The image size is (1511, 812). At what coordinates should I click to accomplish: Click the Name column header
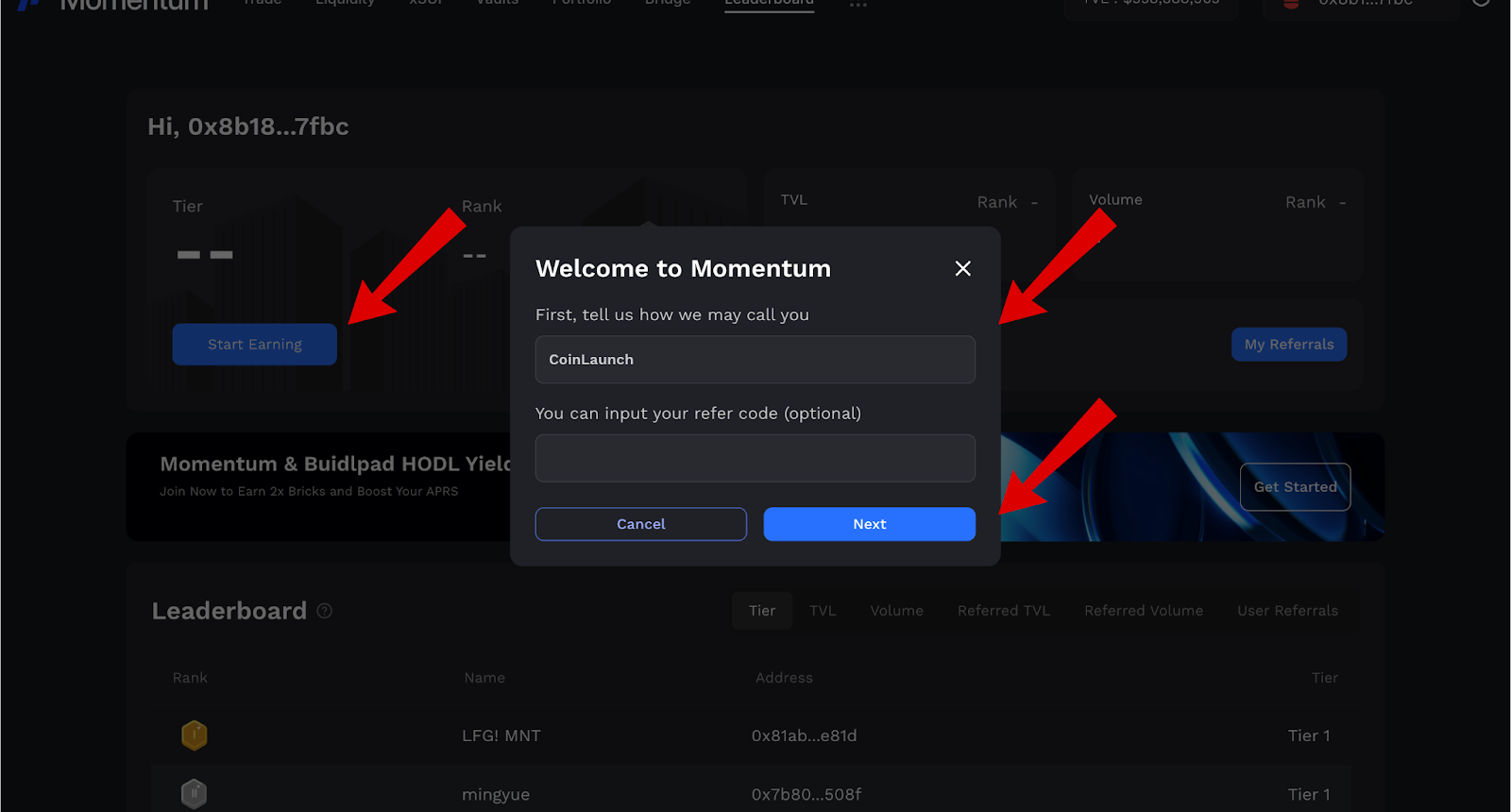click(x=484, y=678)
